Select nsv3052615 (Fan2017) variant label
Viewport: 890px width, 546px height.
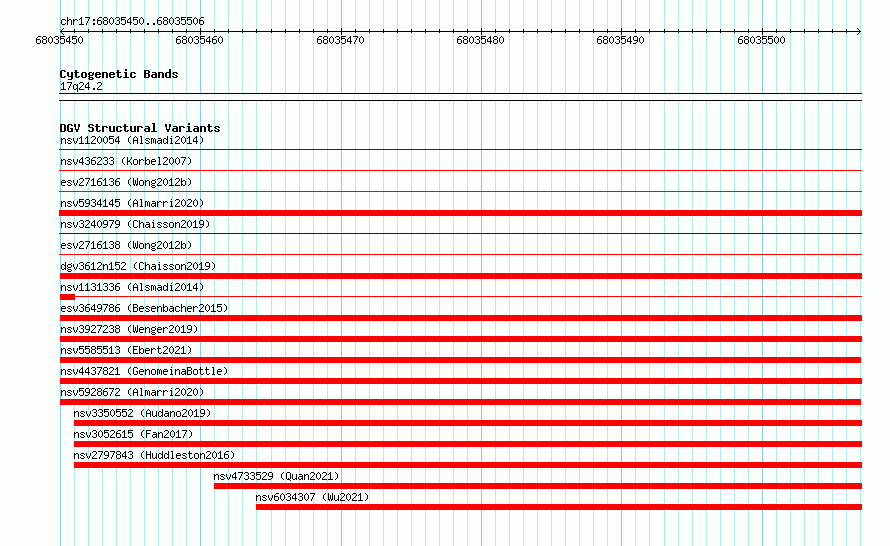click(x=133, y=434)
